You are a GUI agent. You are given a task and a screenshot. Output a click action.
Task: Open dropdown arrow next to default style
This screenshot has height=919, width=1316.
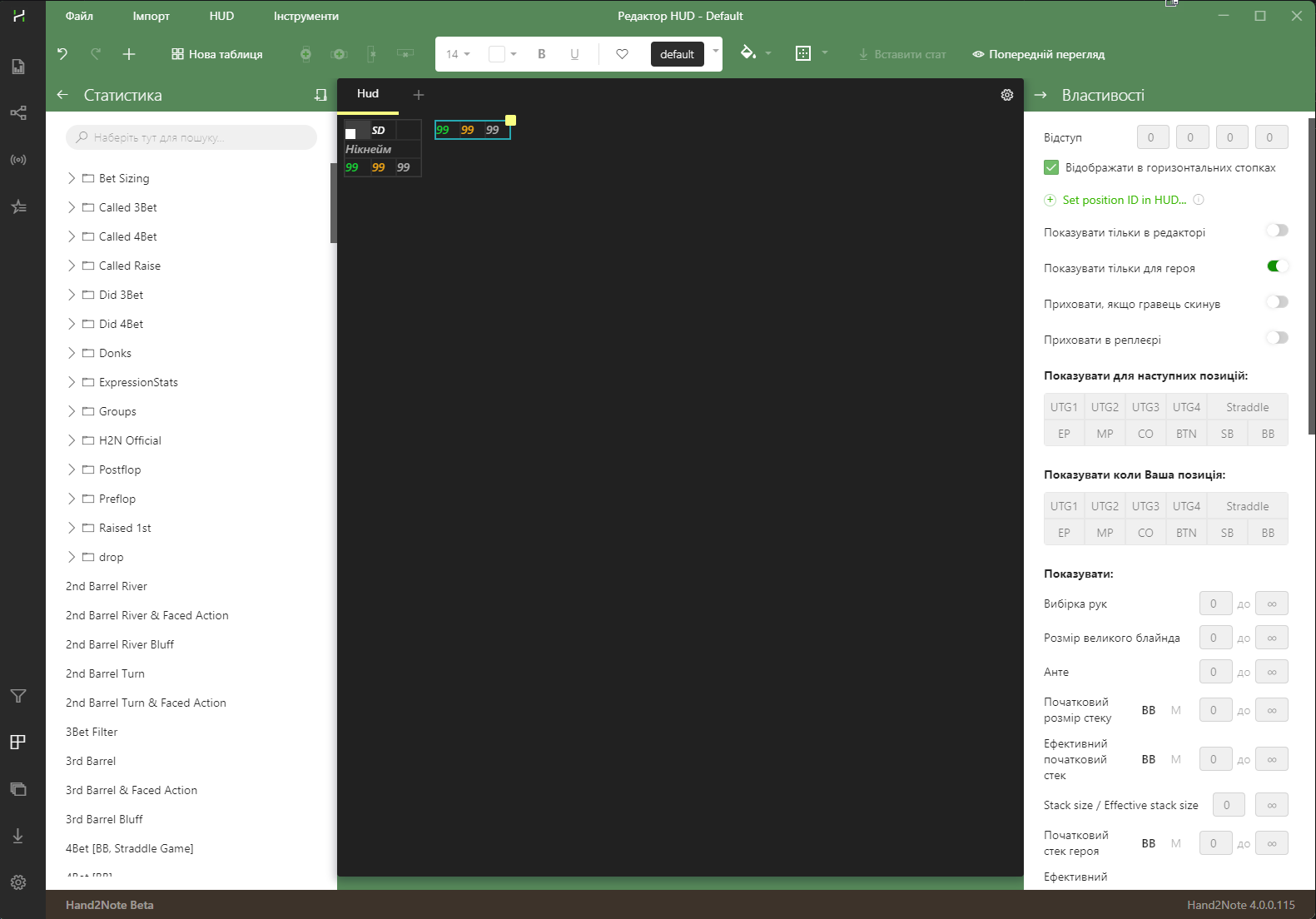pos(715,51)
